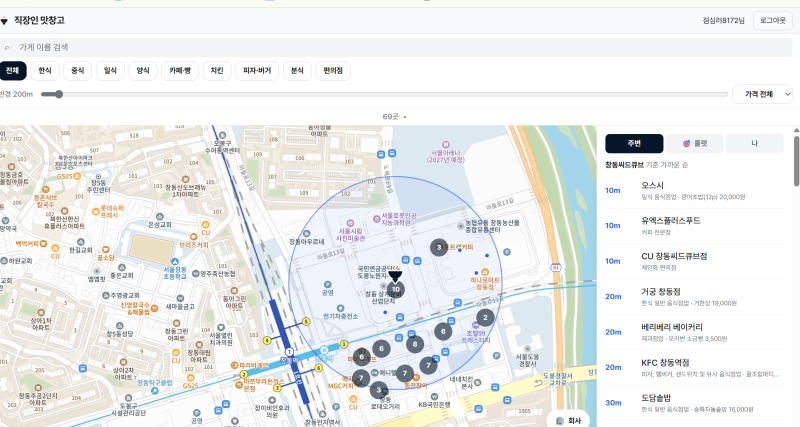Click the 직장인 맛창고 logo icon

click(4, 21)
